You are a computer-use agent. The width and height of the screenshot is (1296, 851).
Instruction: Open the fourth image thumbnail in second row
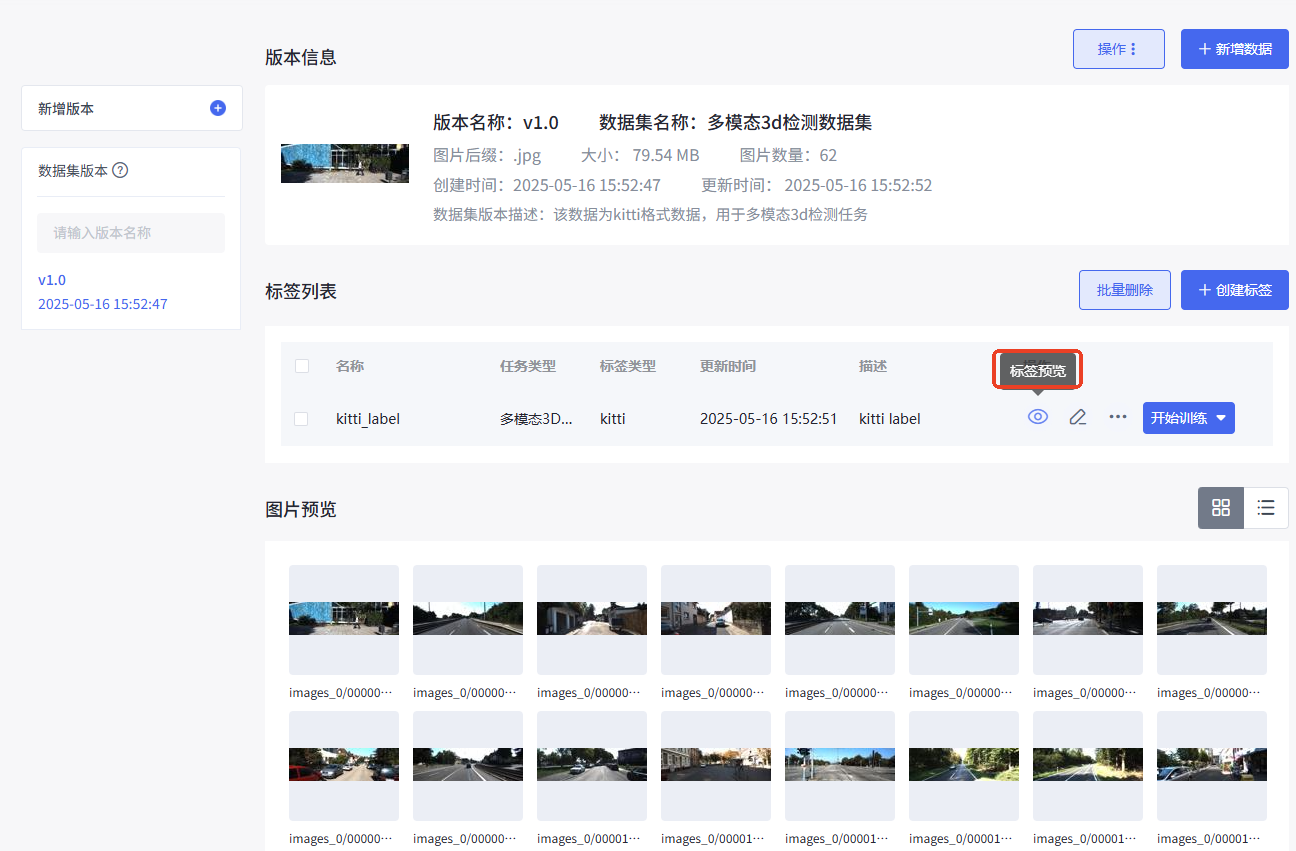(716, 766)
